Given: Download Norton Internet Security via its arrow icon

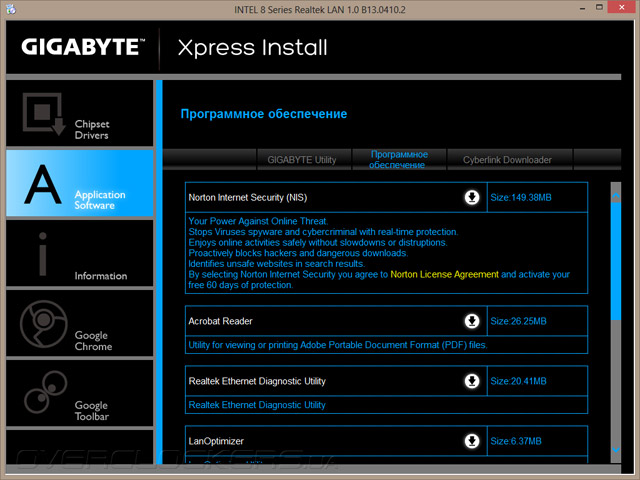Looking at the screenshot, I should coord(472,198).
